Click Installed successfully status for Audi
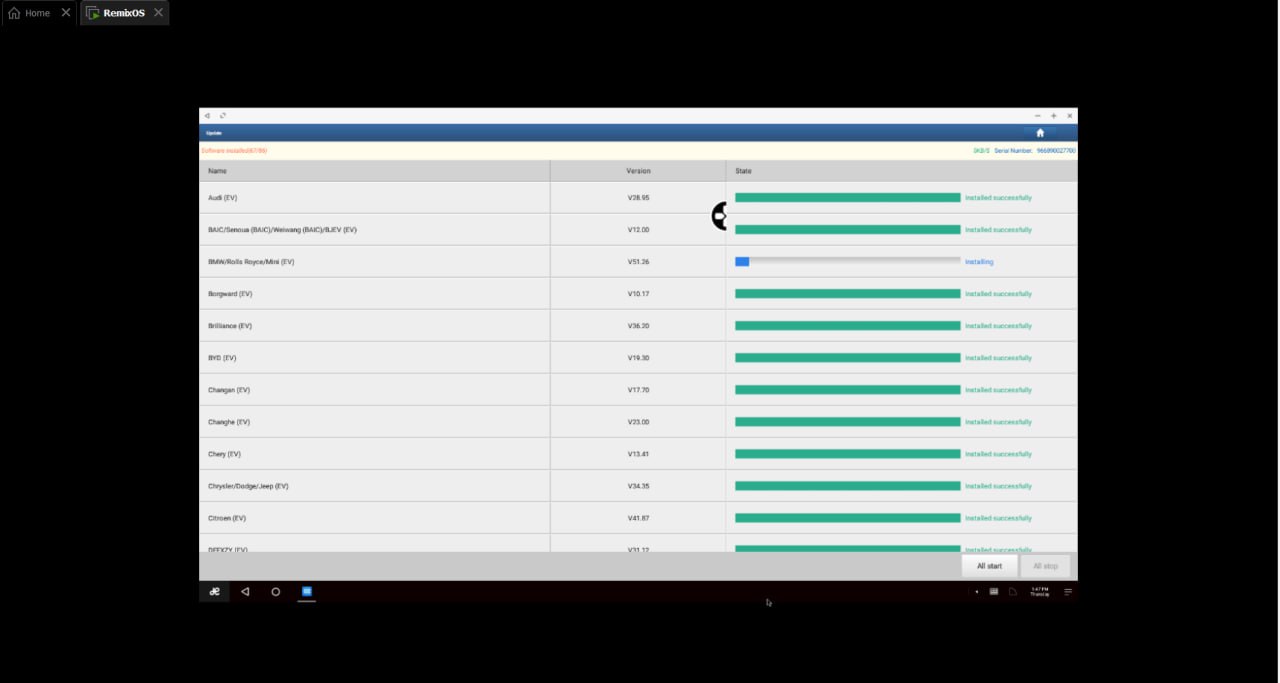 (998, 198)
